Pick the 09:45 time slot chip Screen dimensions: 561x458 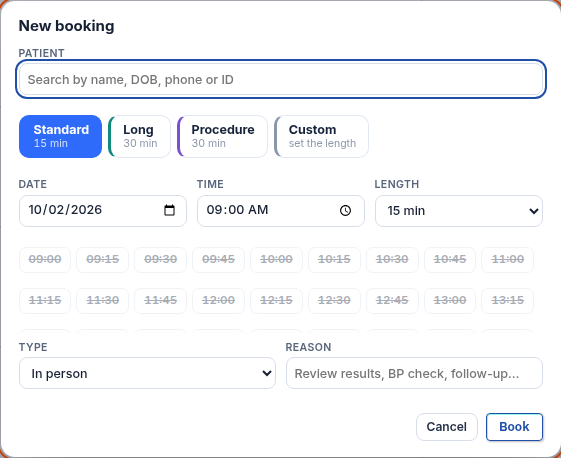click(x=218, y=260)
